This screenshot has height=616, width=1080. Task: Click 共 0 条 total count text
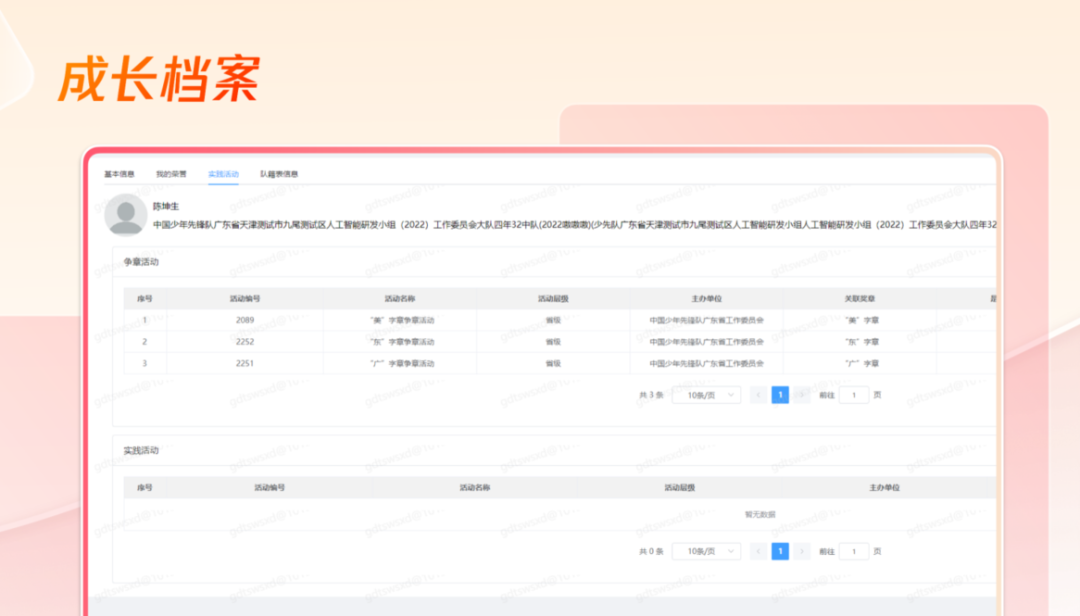(651, 551)
